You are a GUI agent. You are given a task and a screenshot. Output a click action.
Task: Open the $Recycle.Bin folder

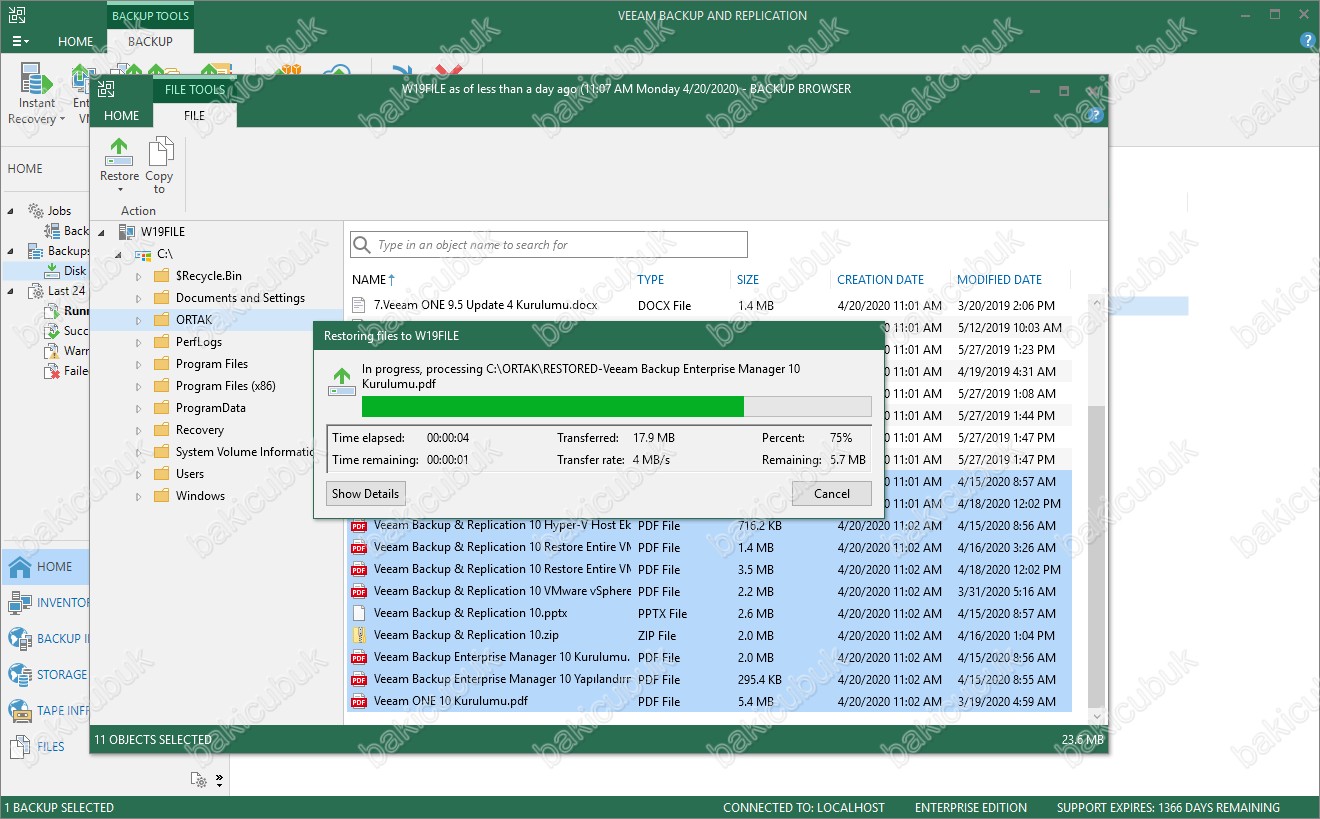pos(208,276)
